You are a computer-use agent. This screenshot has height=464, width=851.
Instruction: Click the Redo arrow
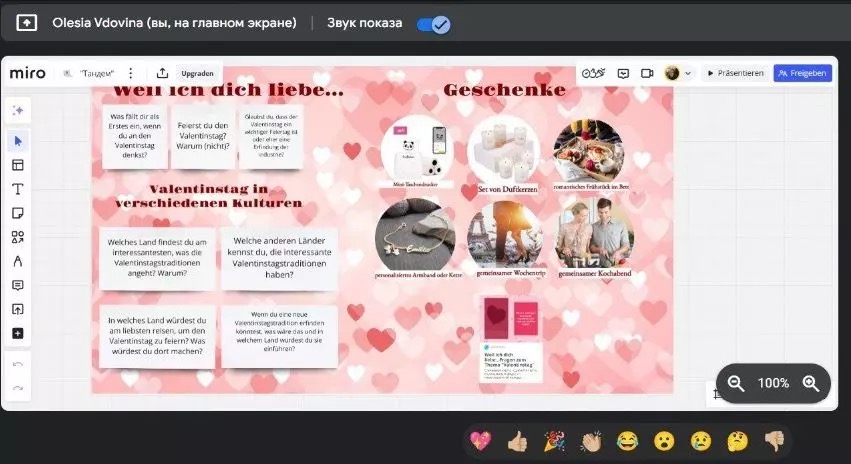(18, 388)
